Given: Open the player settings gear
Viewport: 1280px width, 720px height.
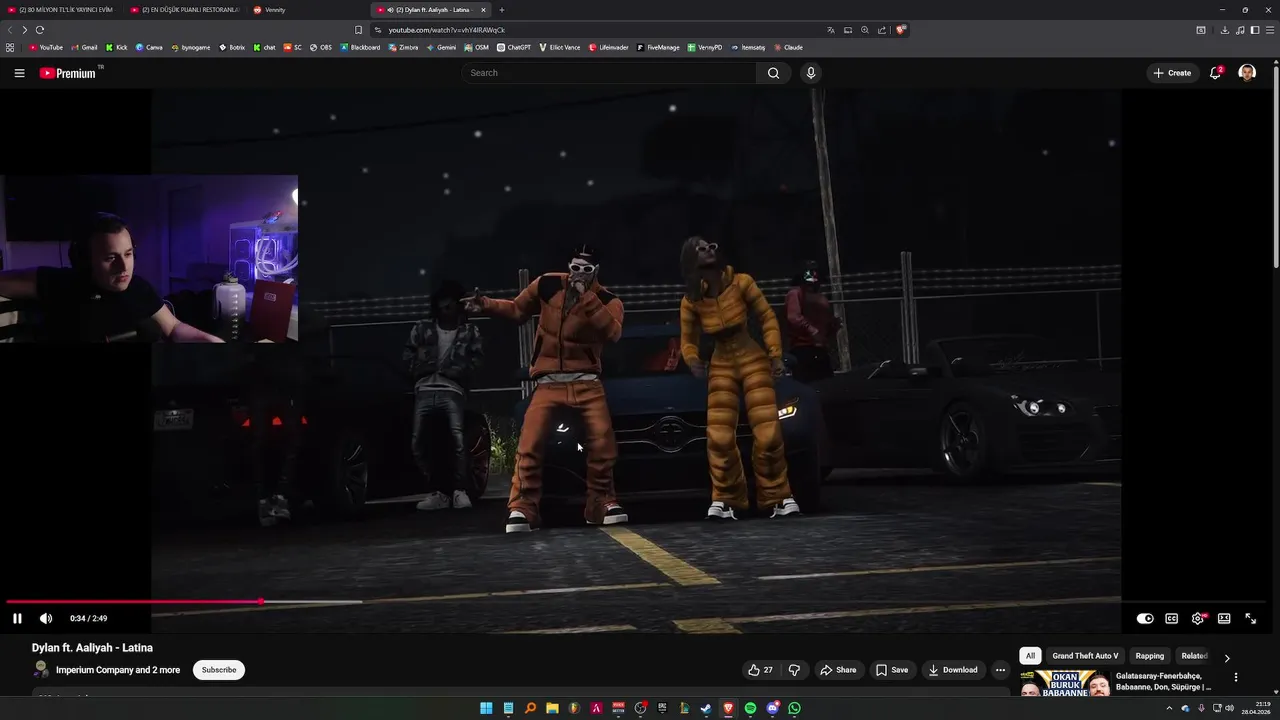Looking at the screenshot, I should (1198, 618).
